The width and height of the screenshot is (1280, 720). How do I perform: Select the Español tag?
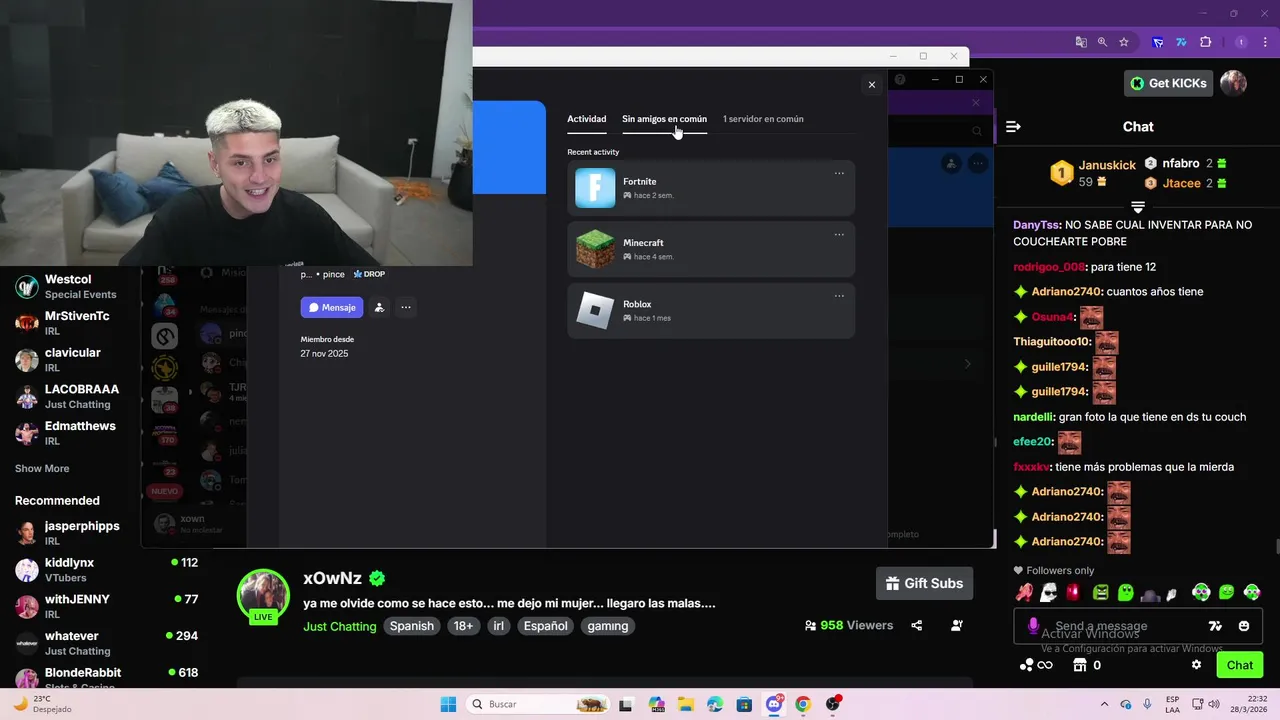(547, 626)
